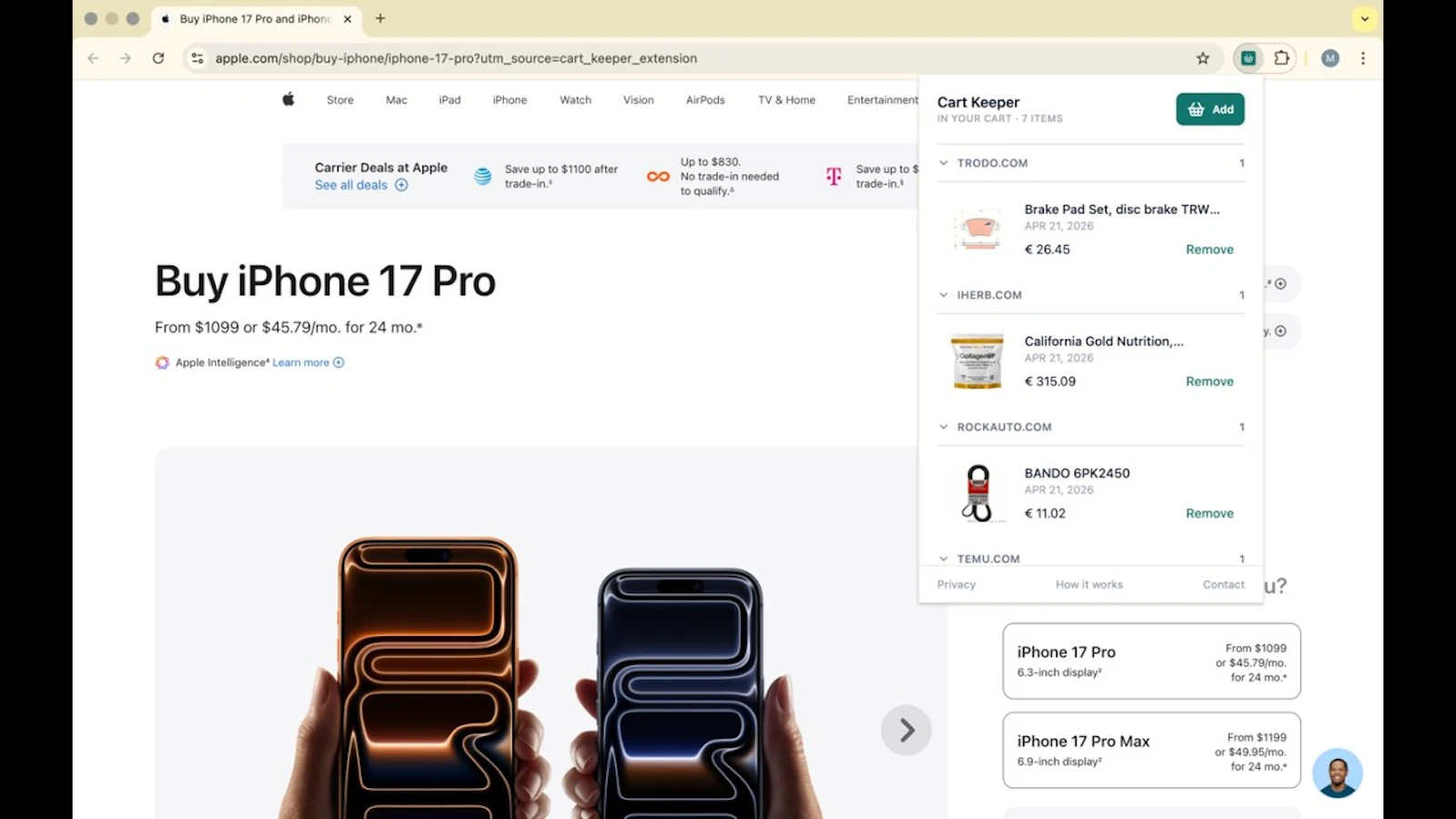
Task: Click the Chrome extensions puzzle icon
Action: (x=1282, y=57)
